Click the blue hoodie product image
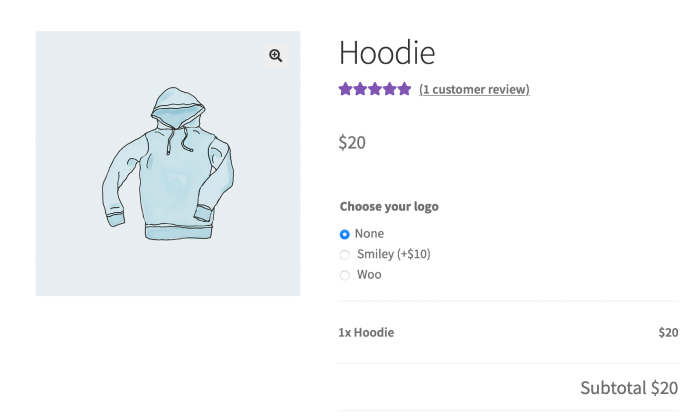Screen dimensions: 700x417 (x=167, y=163)
